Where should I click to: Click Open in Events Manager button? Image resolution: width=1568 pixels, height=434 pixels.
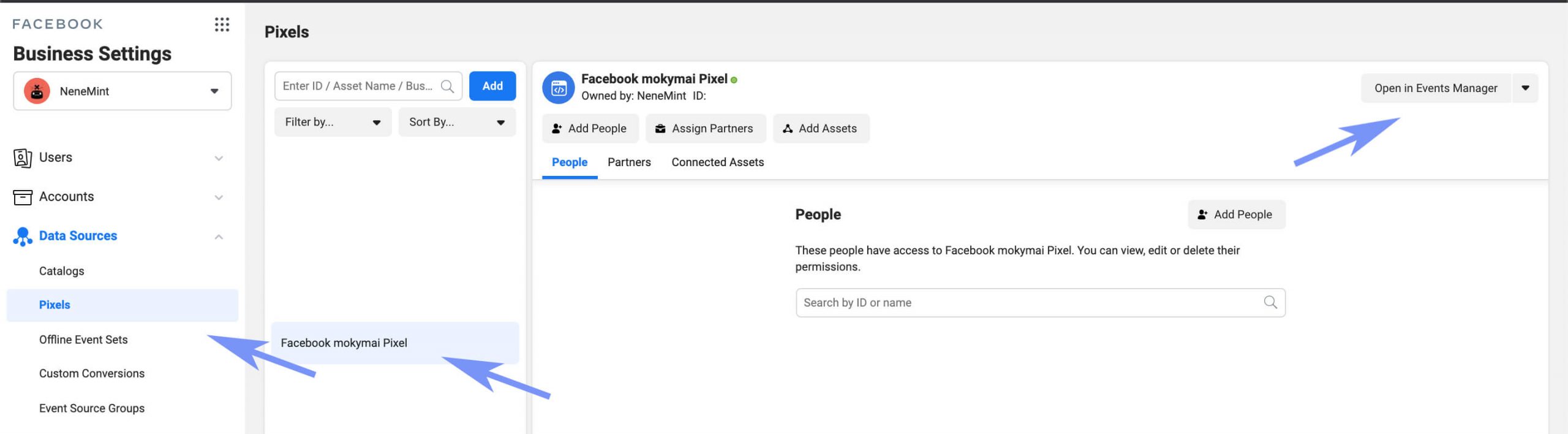click(1435, 88)
